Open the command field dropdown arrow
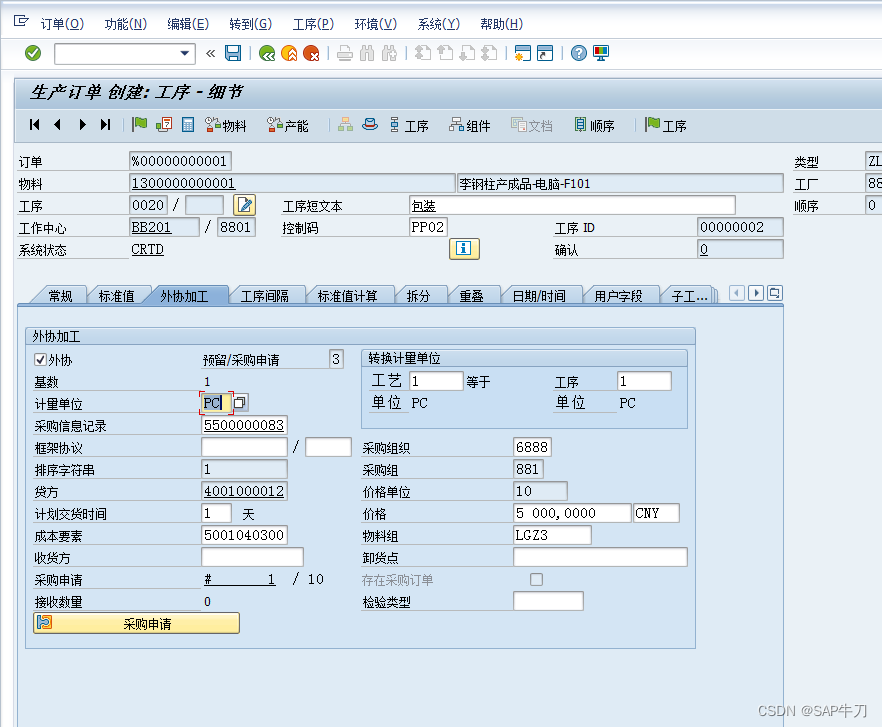This screenshot has height=727, width=882. pos(184,53)
